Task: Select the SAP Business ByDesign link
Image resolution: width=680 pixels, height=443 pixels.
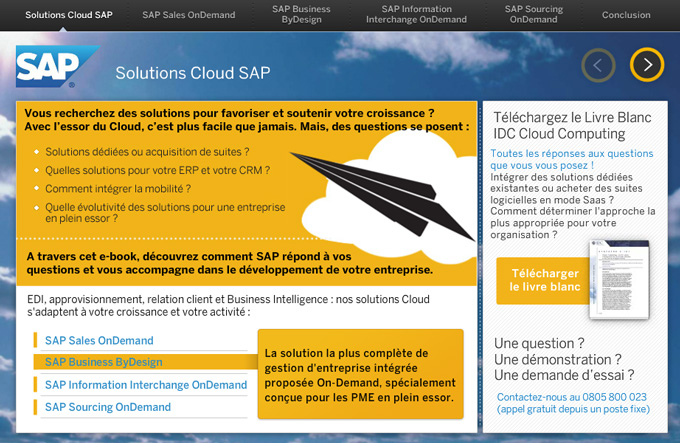Action: click(x=104, y=362)
